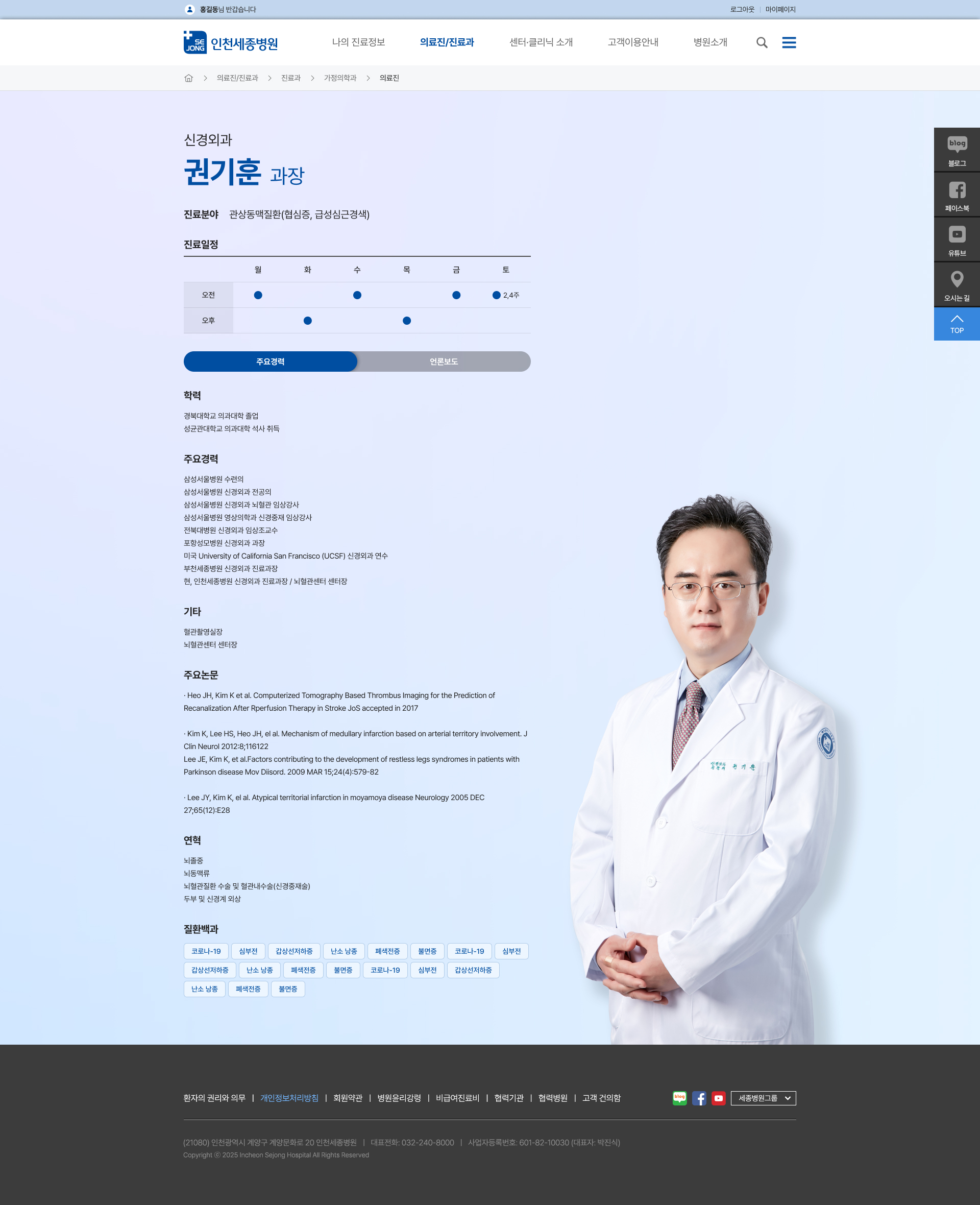This screenshot has height=1205, width=980.
Task: Click the home icon in breadcrumb
Action: click(188, 78)
